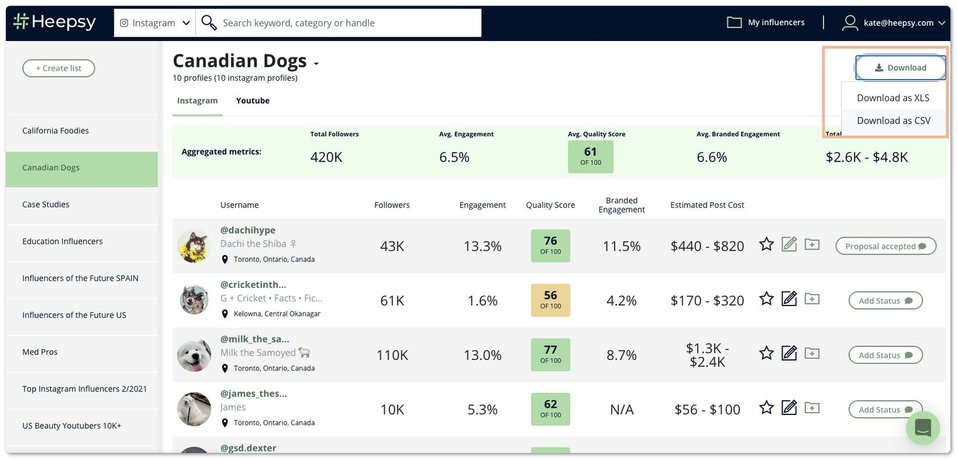Screen dimensions: 958x460
Task: Open Top Instagram Influencers 2/2021 list
Action: [81, 389]
